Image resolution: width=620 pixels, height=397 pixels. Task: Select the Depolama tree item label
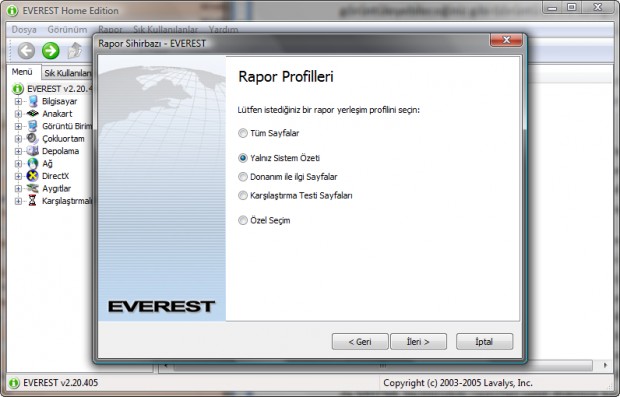click(60, 151)
